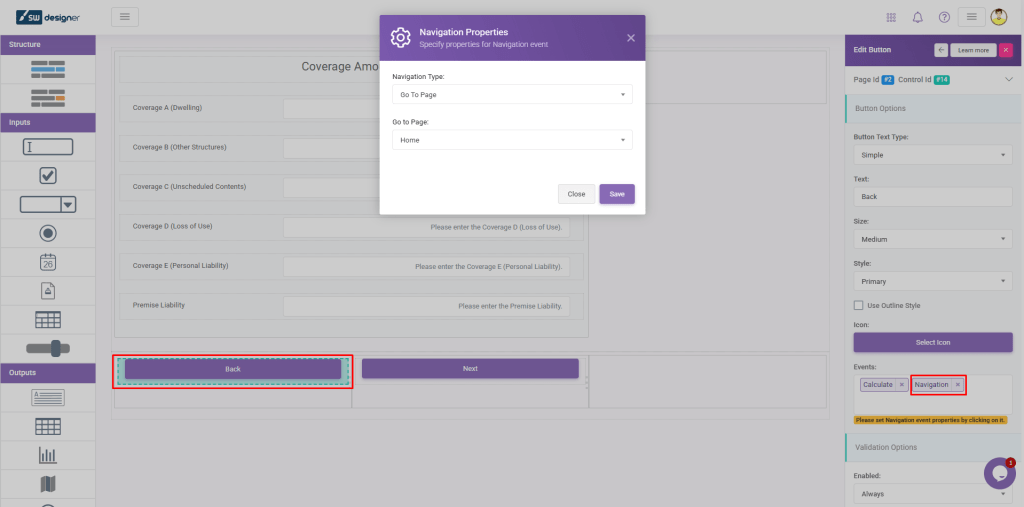Open the notifications bell
The height and width of the screenshot is (507, 1024).
tap(917, 17)
